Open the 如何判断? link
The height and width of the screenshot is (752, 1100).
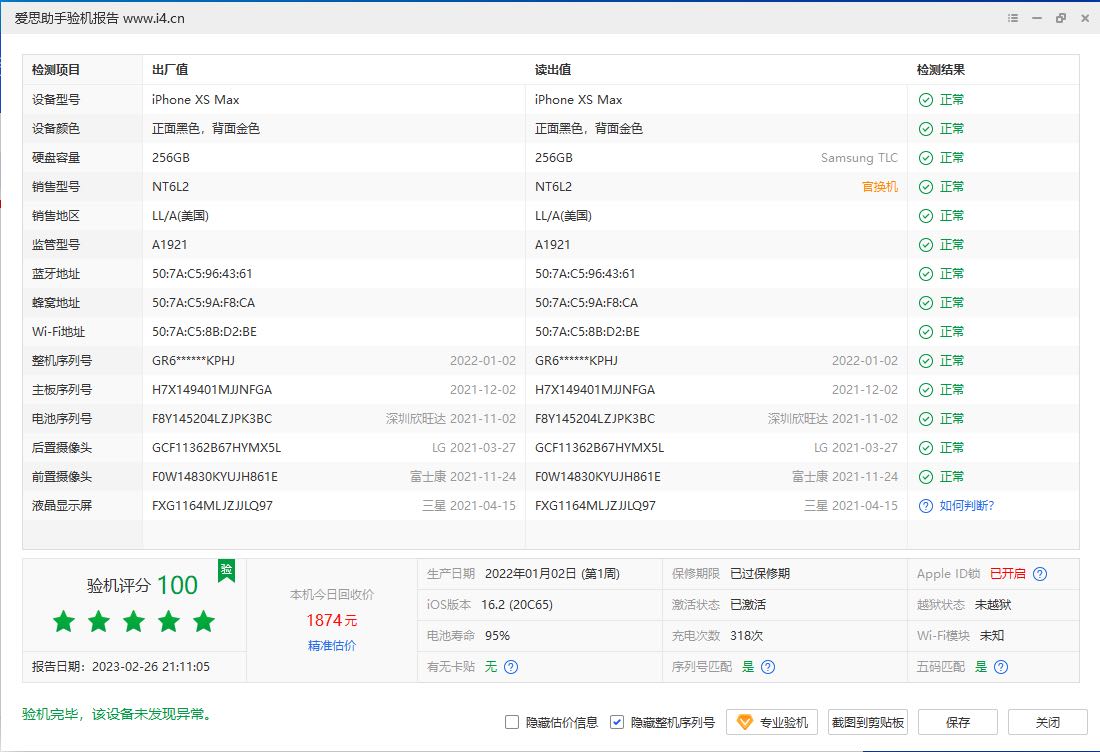[x=967, y=506]
